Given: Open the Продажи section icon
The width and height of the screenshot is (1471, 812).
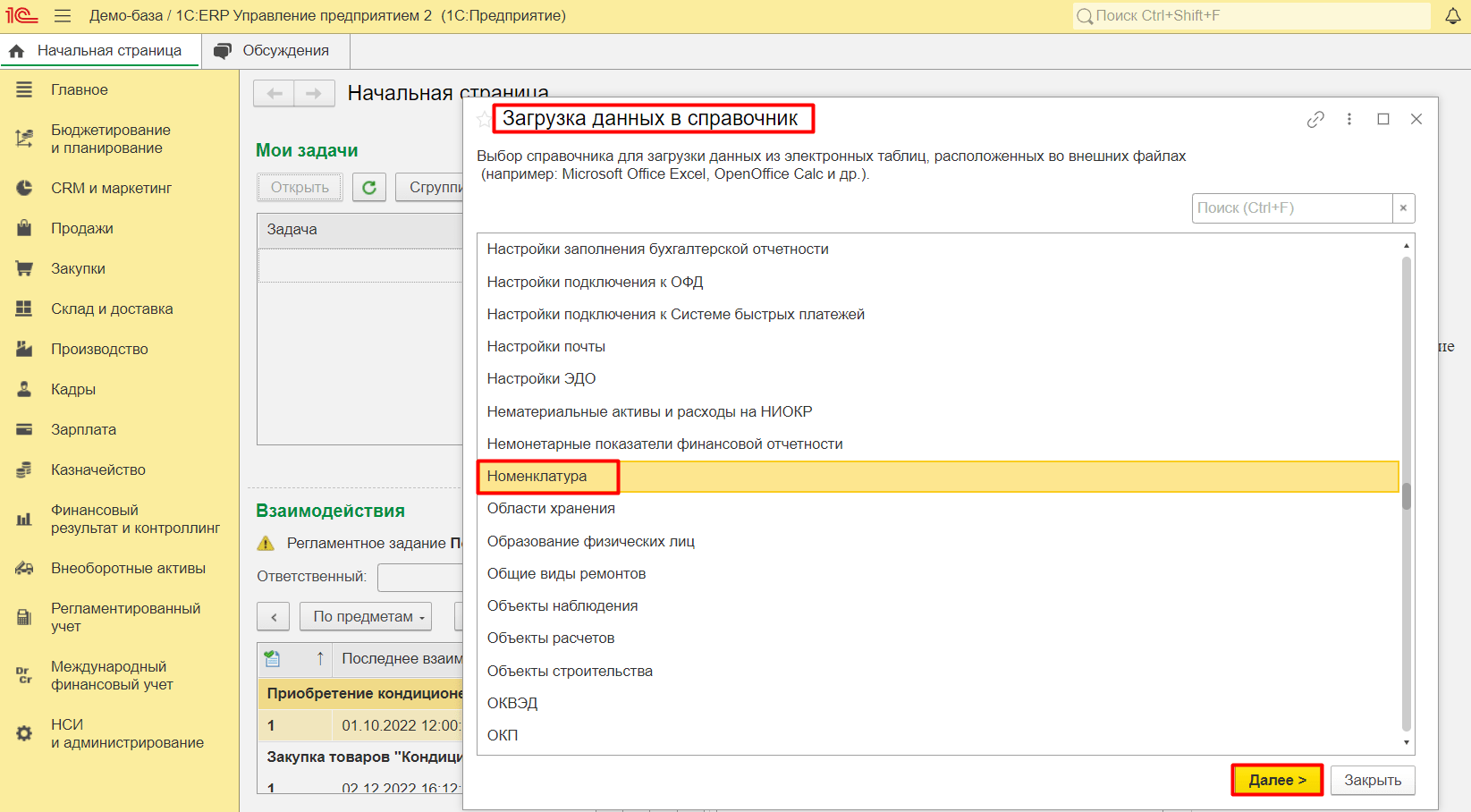Looking at the screenshot, I should (x=24, y=228).
